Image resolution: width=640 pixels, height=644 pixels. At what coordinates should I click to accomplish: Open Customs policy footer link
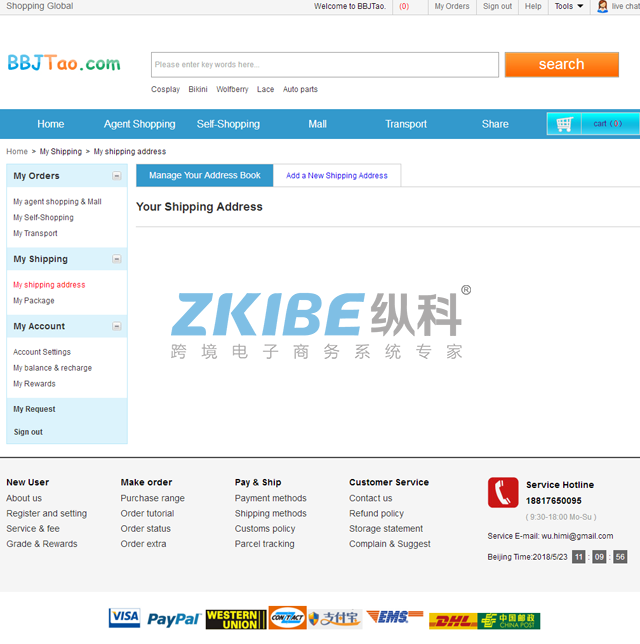tap(265, 529)
